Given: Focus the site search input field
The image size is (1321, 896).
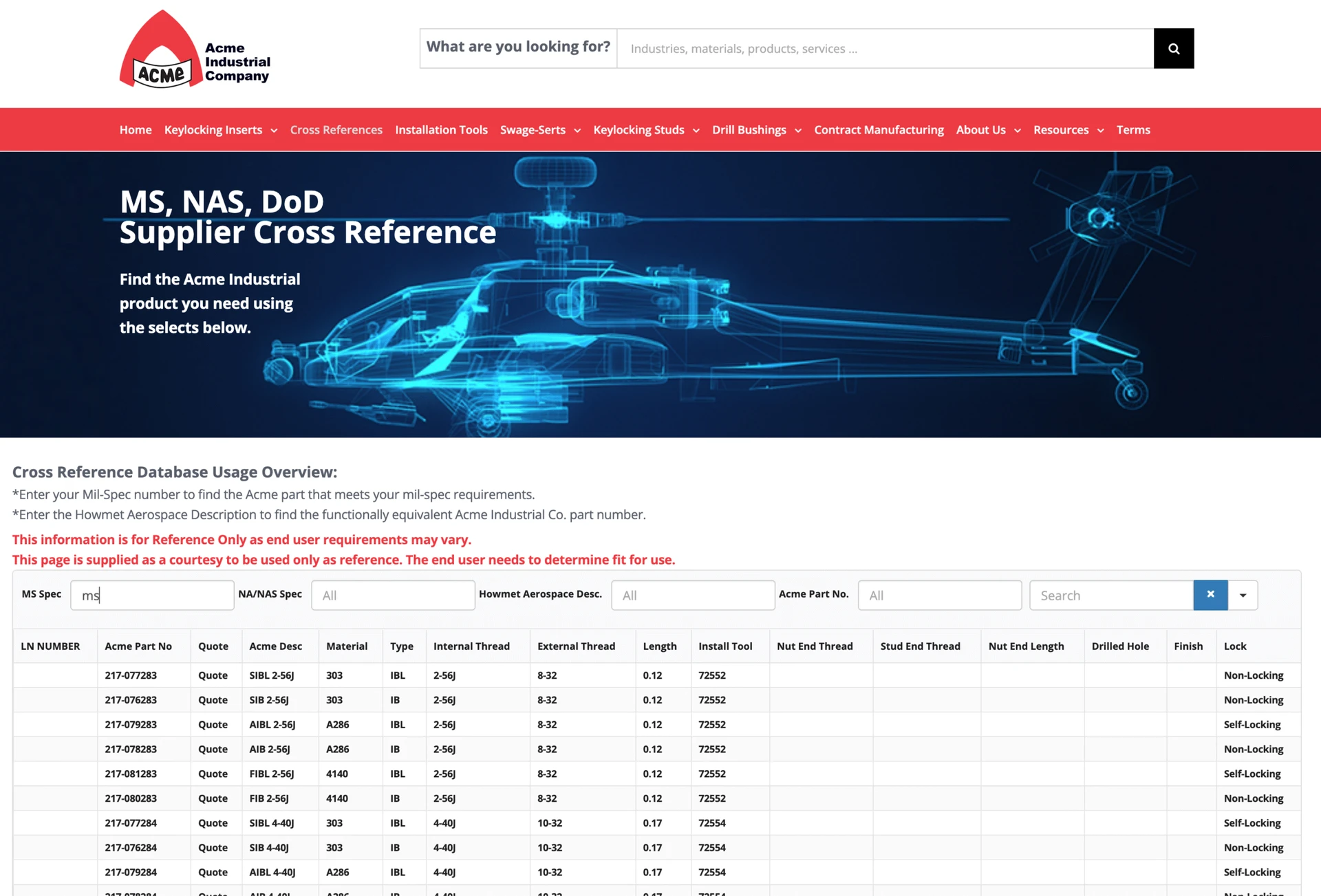Looking at the screenshot, I should coord(885,48).
